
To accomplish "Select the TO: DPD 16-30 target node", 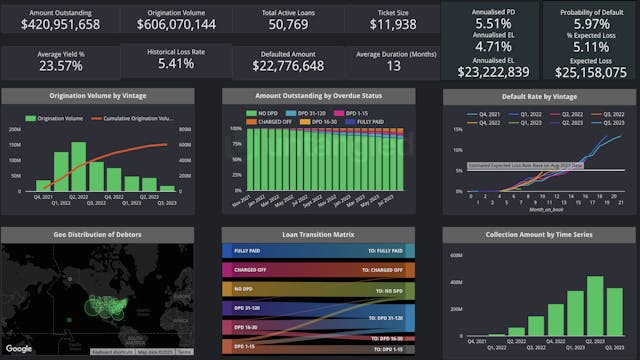I will coord(410,338).
